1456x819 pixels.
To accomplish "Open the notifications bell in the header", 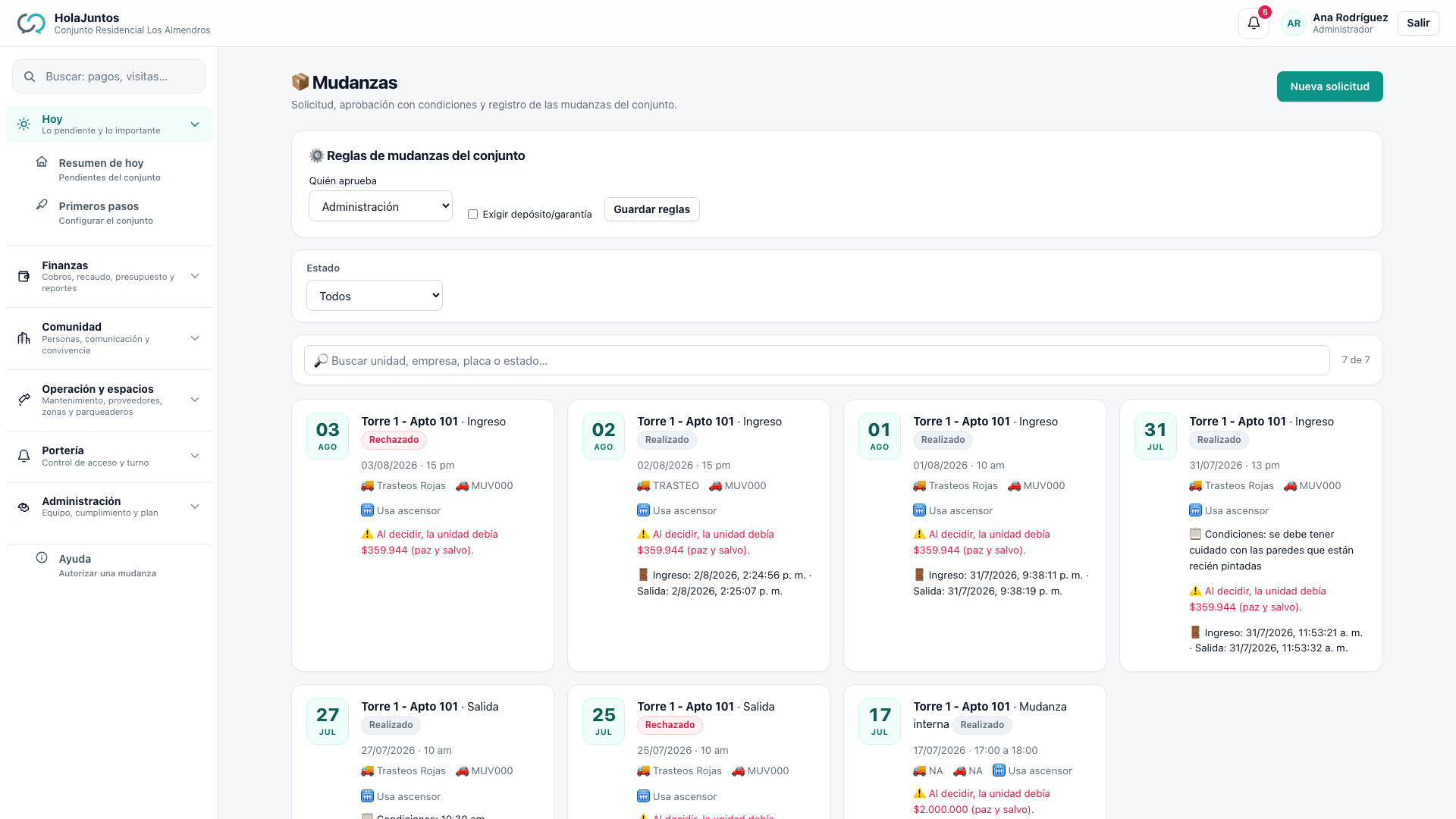I will [1254, 23].
